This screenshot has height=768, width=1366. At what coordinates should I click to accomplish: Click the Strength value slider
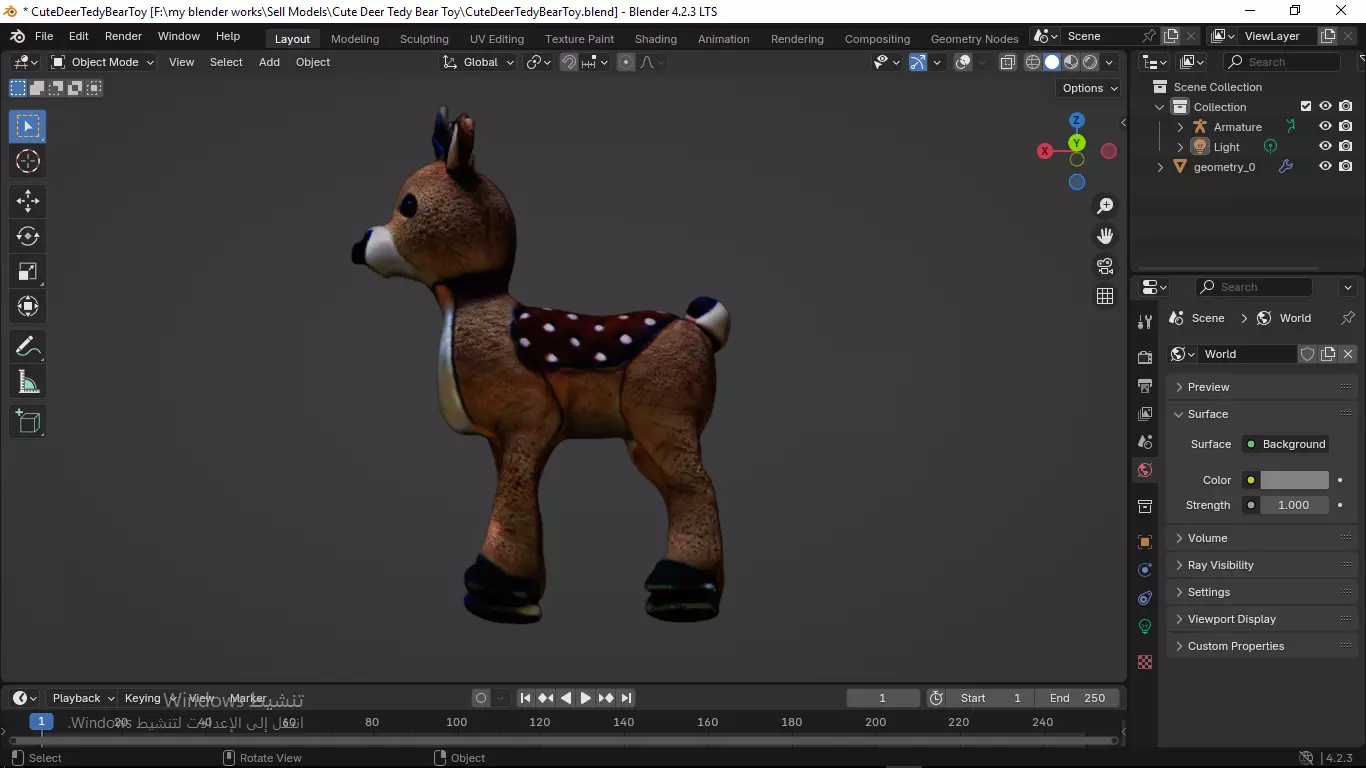[x=1294, y=505]
